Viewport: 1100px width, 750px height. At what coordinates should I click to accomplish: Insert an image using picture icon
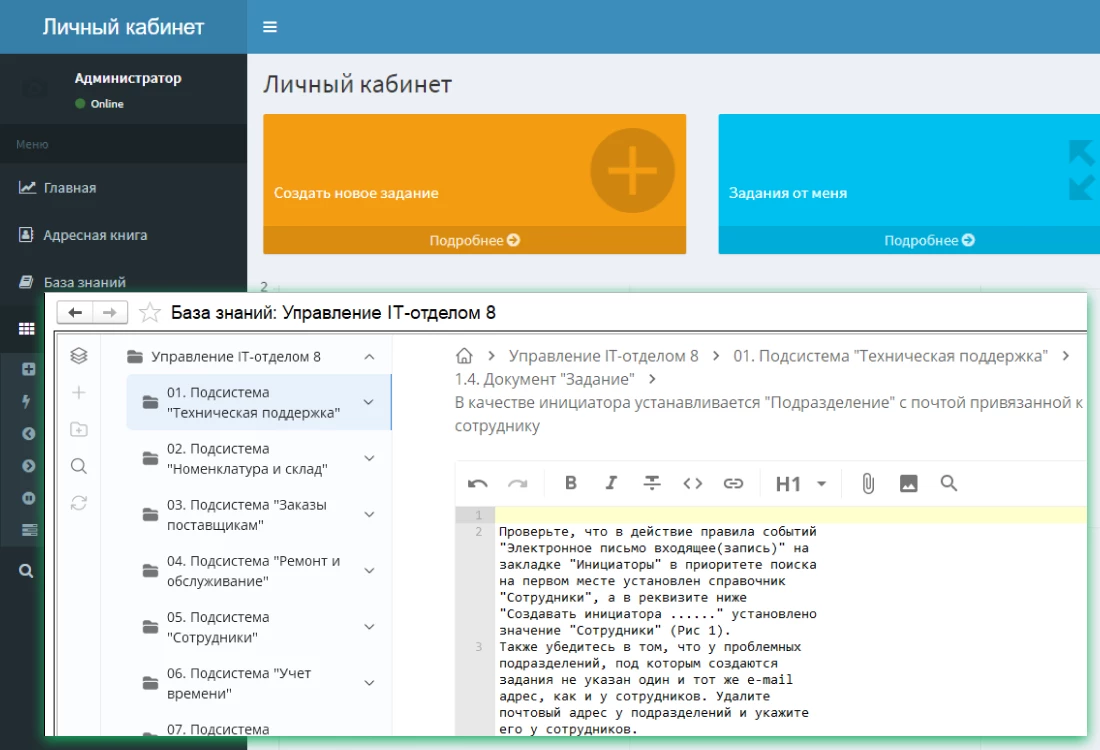908,483
